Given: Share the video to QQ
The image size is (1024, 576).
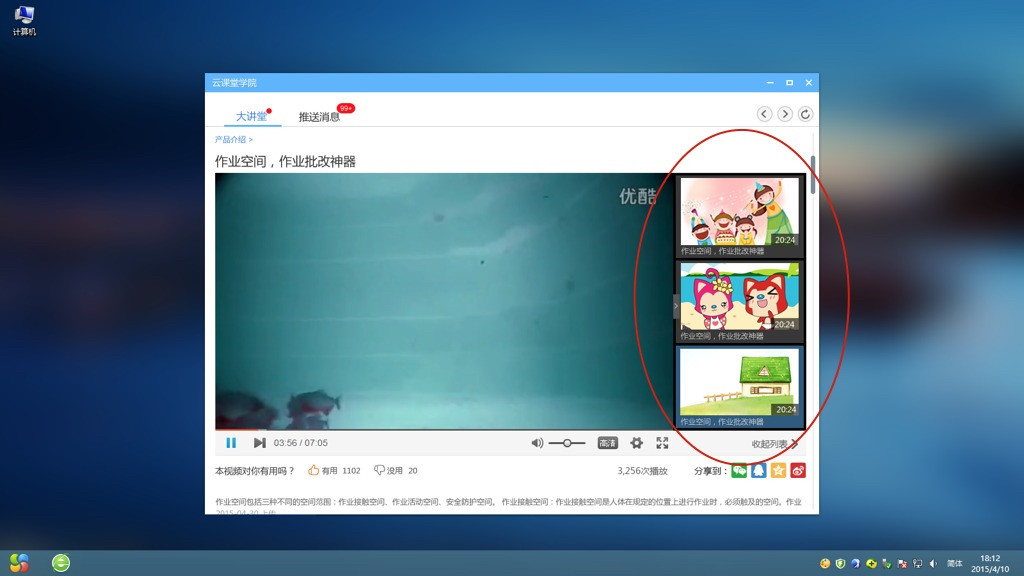Looking at the screenshot, I should coord(759,470).
